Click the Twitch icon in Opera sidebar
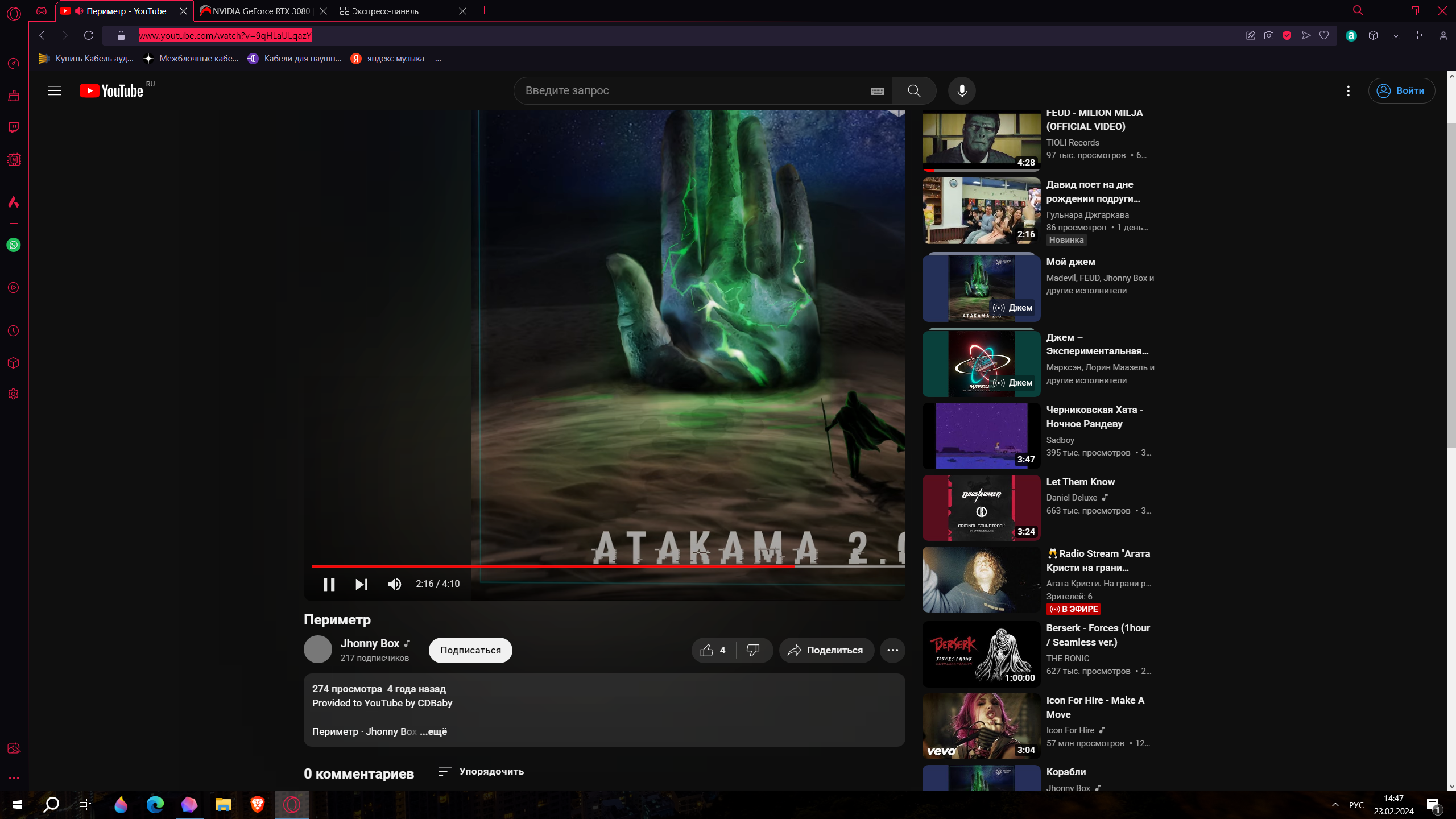Image resolution: width=1456 pixels, height=819 pixels. click(14, 127)
